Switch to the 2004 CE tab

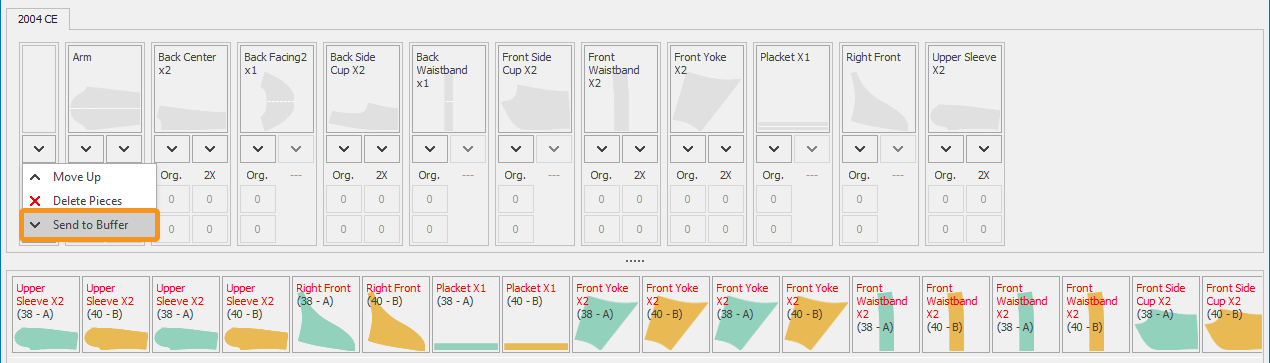point(37,19)
